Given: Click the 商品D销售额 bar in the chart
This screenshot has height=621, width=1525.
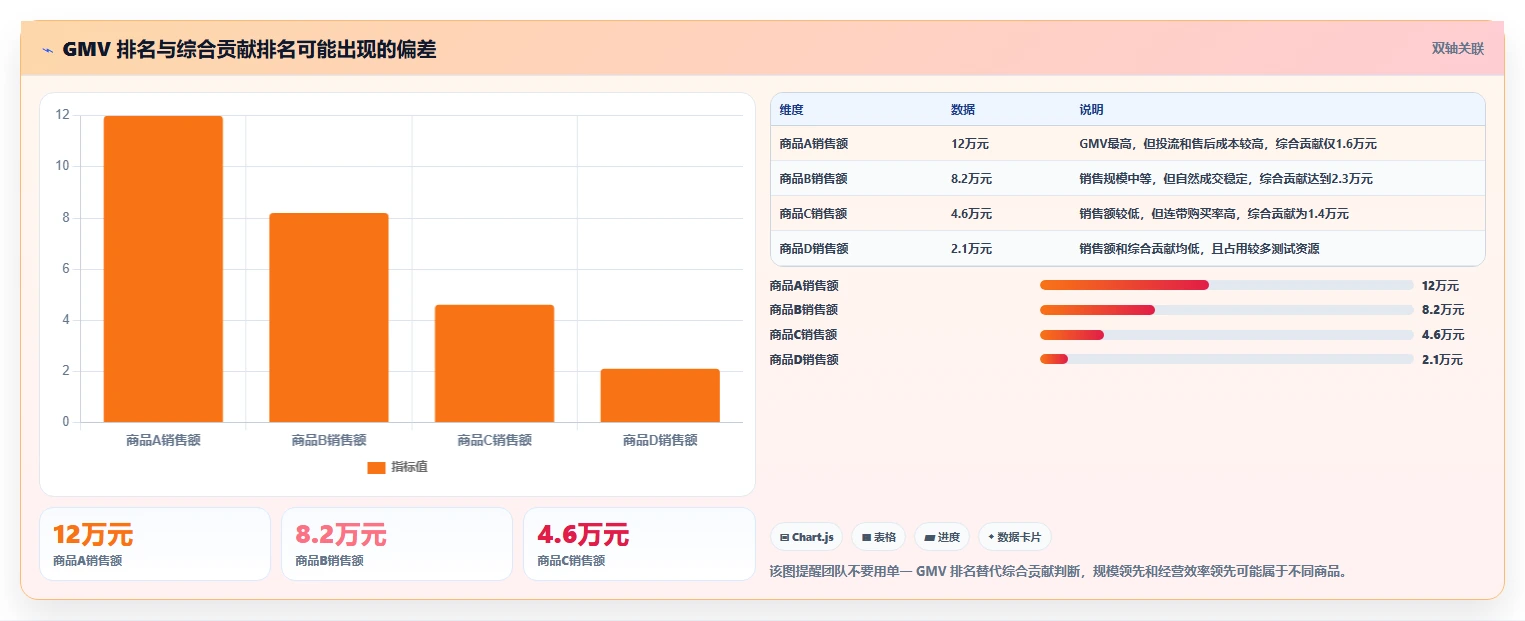Looking at the screenshot, I should [660, 395].
